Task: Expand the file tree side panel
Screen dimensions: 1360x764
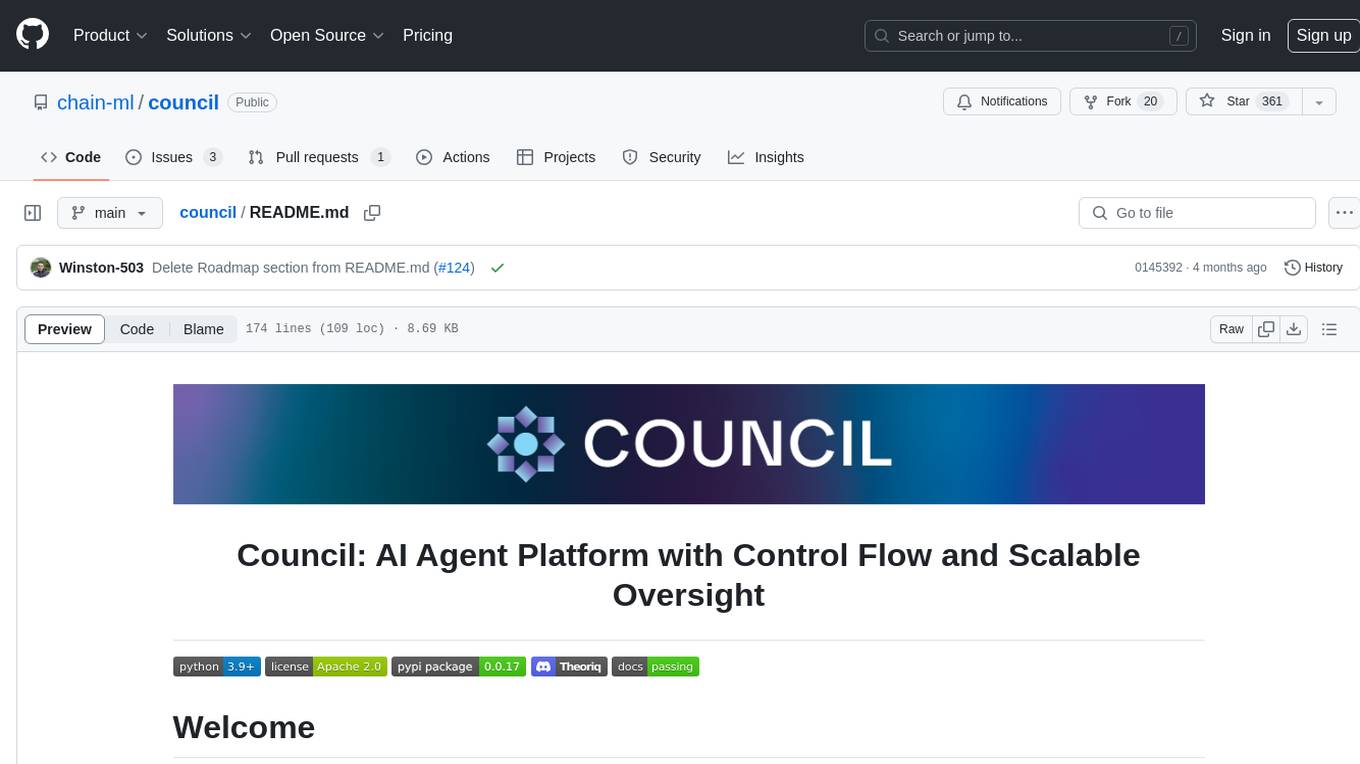Action: 32,213
